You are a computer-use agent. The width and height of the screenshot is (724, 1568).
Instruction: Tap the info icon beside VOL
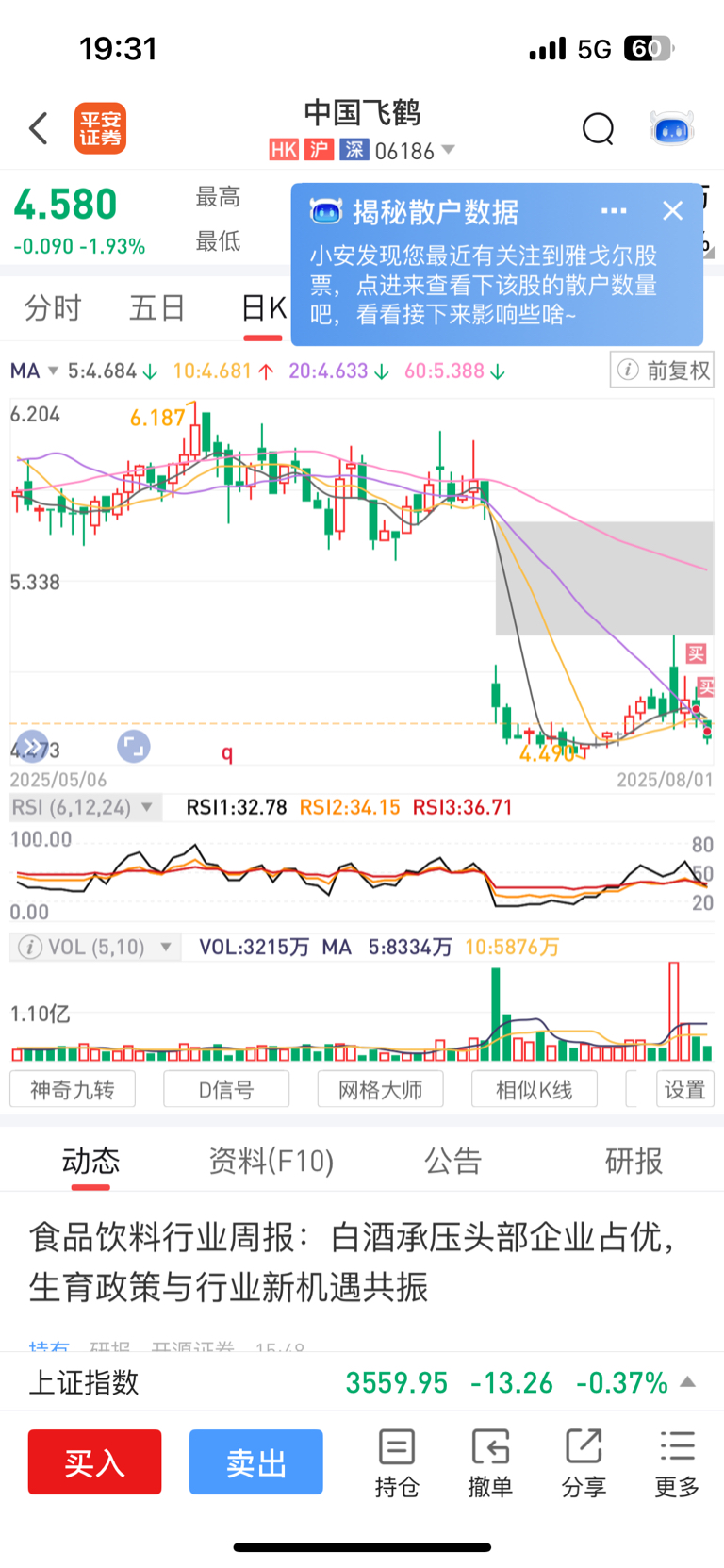(x=30, y=947)
